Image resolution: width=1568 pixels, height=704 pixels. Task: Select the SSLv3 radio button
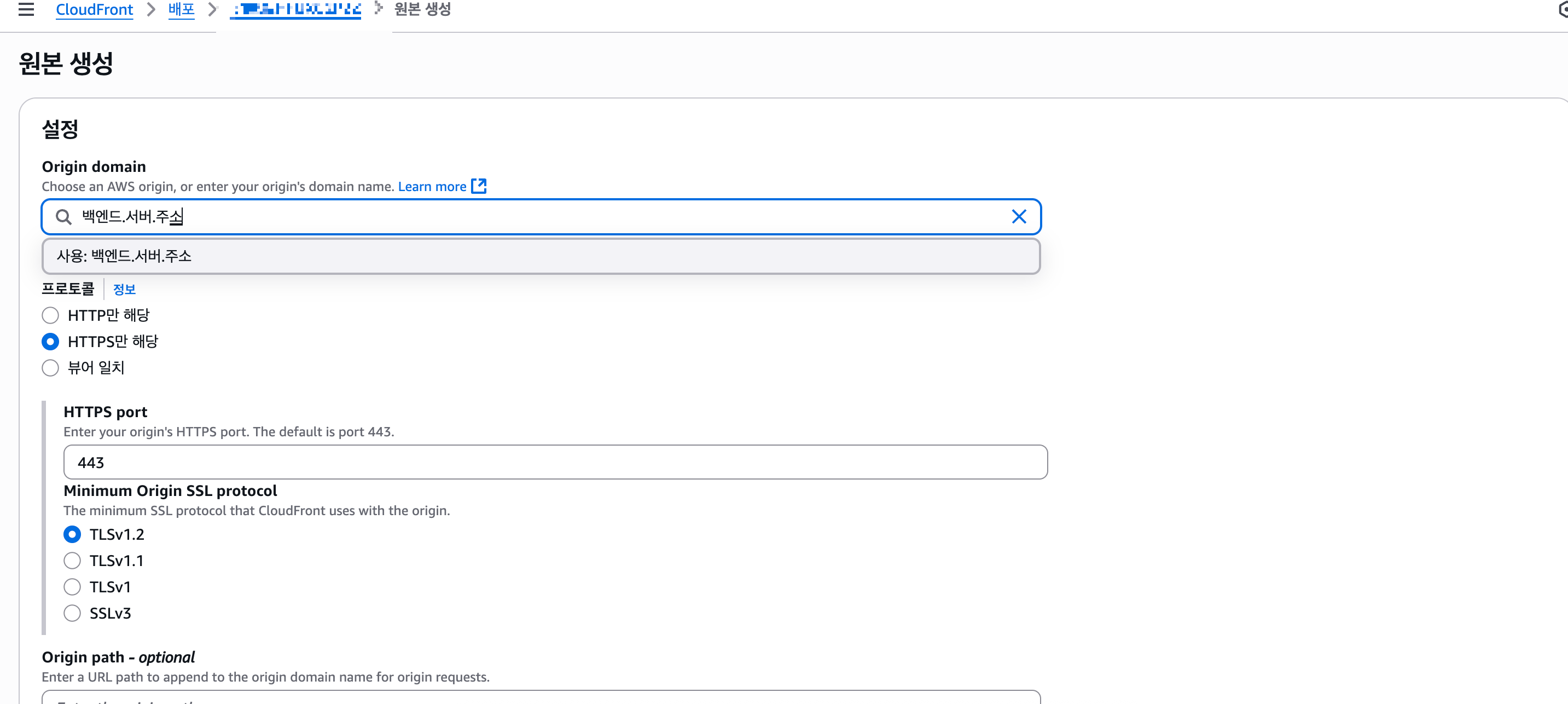[72, 613]
